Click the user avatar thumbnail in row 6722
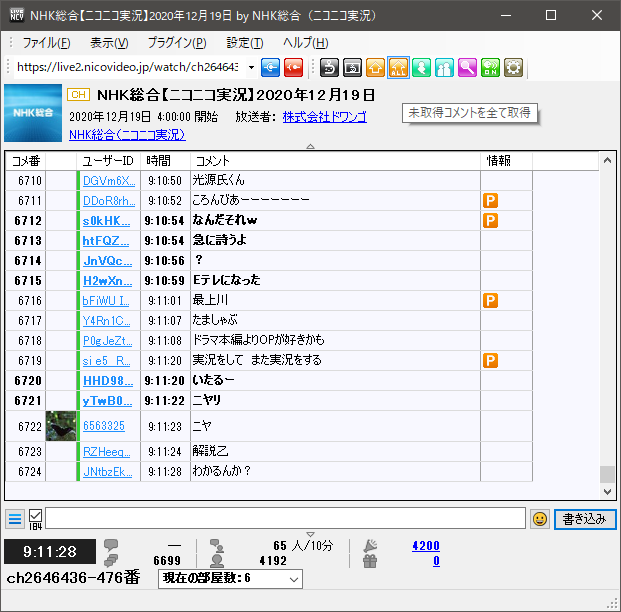Viewport: 621px width, 612px height. point(61,426)
